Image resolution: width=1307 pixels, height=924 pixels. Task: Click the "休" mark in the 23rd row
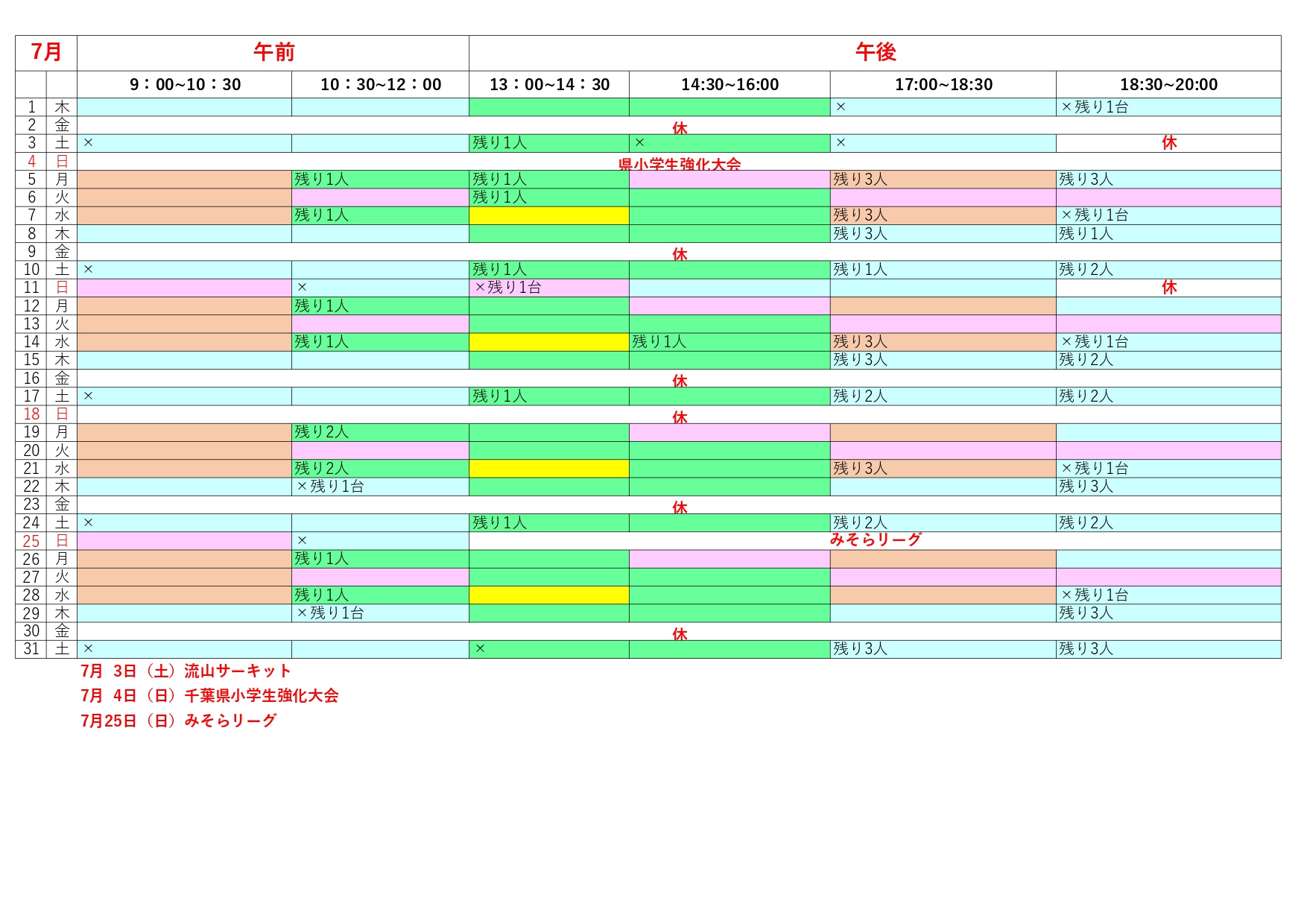(x=680, y=507)
